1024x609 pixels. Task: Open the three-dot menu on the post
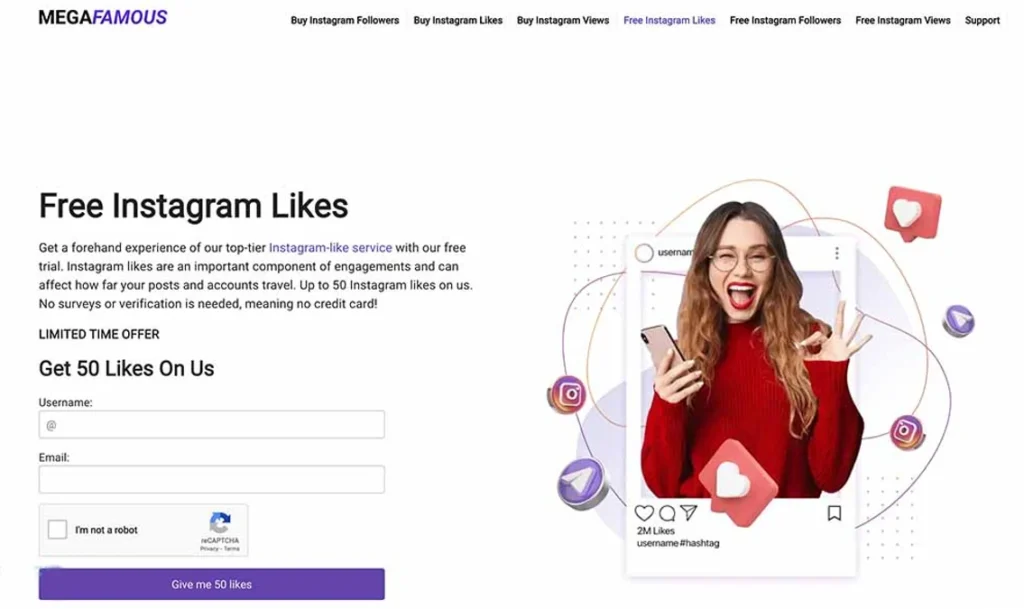coord(837,253)
